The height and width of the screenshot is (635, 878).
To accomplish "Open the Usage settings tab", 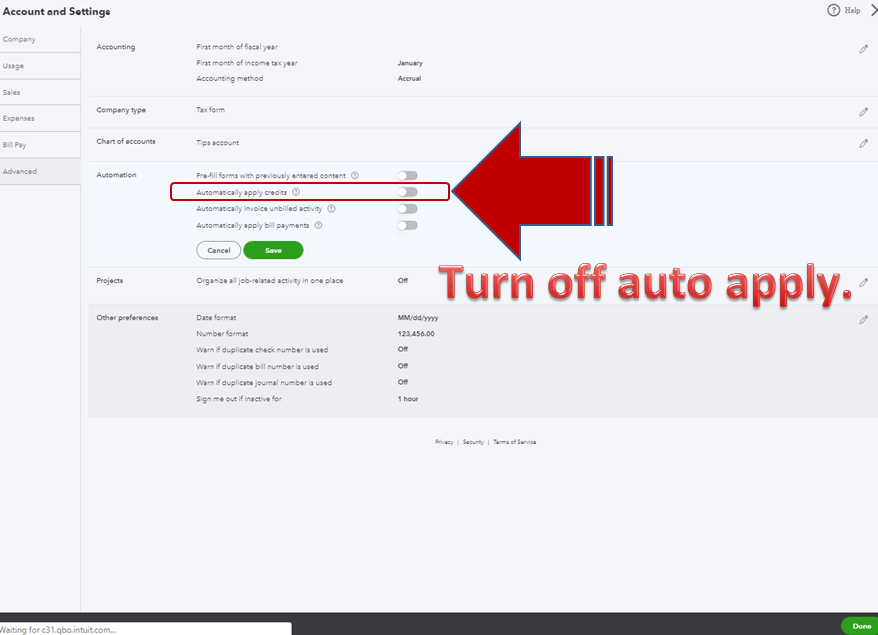I will [40, 66].
